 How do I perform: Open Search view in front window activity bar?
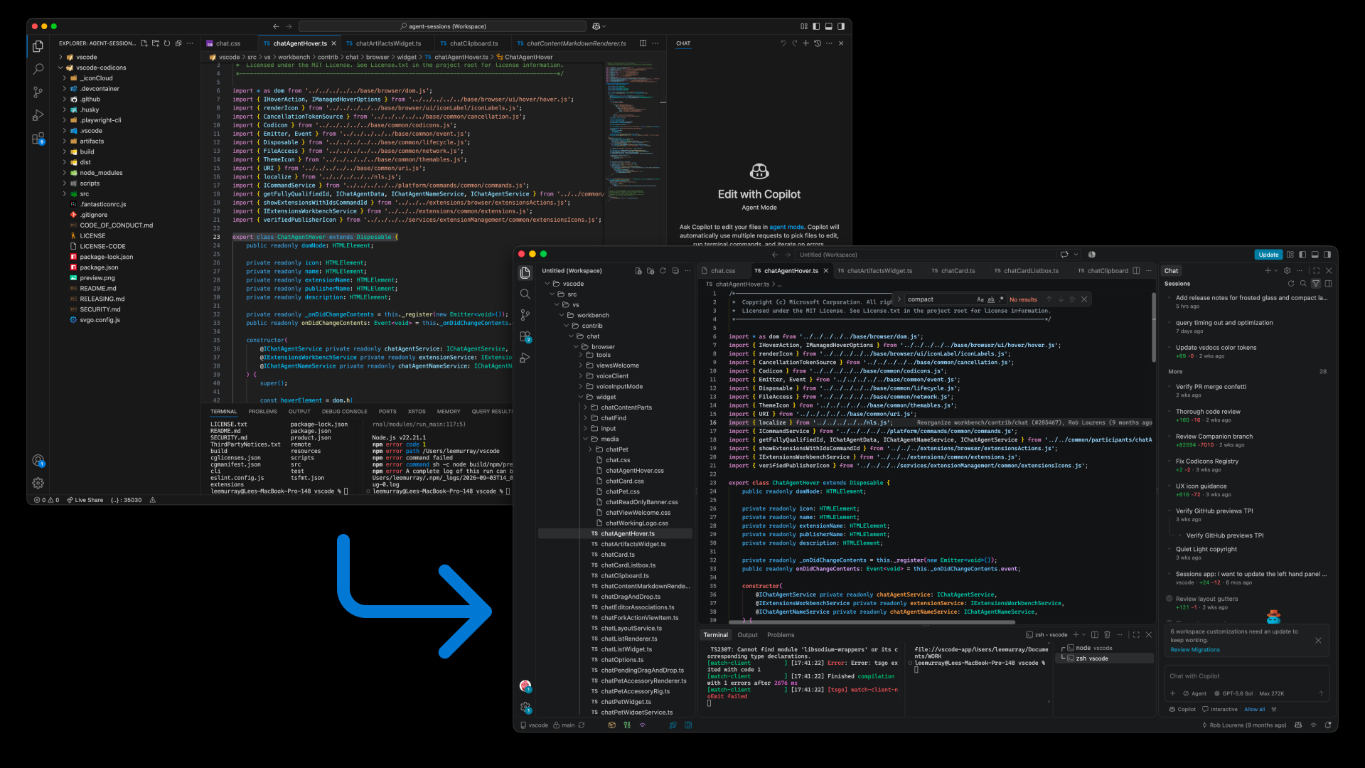coord(525,294)
